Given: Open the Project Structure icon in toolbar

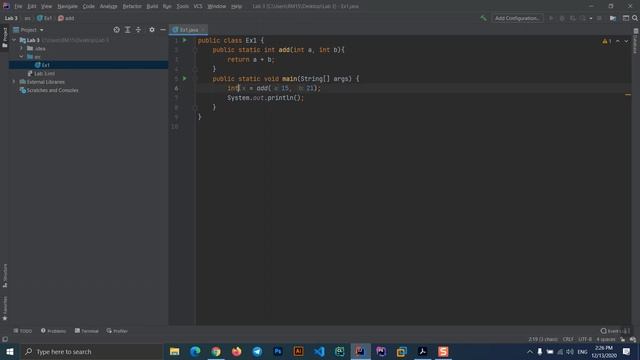Looking at the screenshot, I should pyautogui.click(x=613, y=18).
